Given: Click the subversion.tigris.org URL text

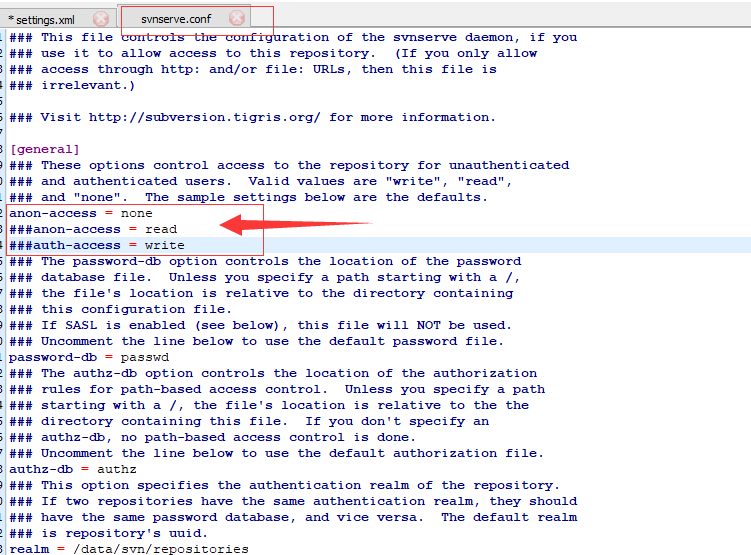Looking at the screenshot, I should pyautogui.click(x=205, y=117).
